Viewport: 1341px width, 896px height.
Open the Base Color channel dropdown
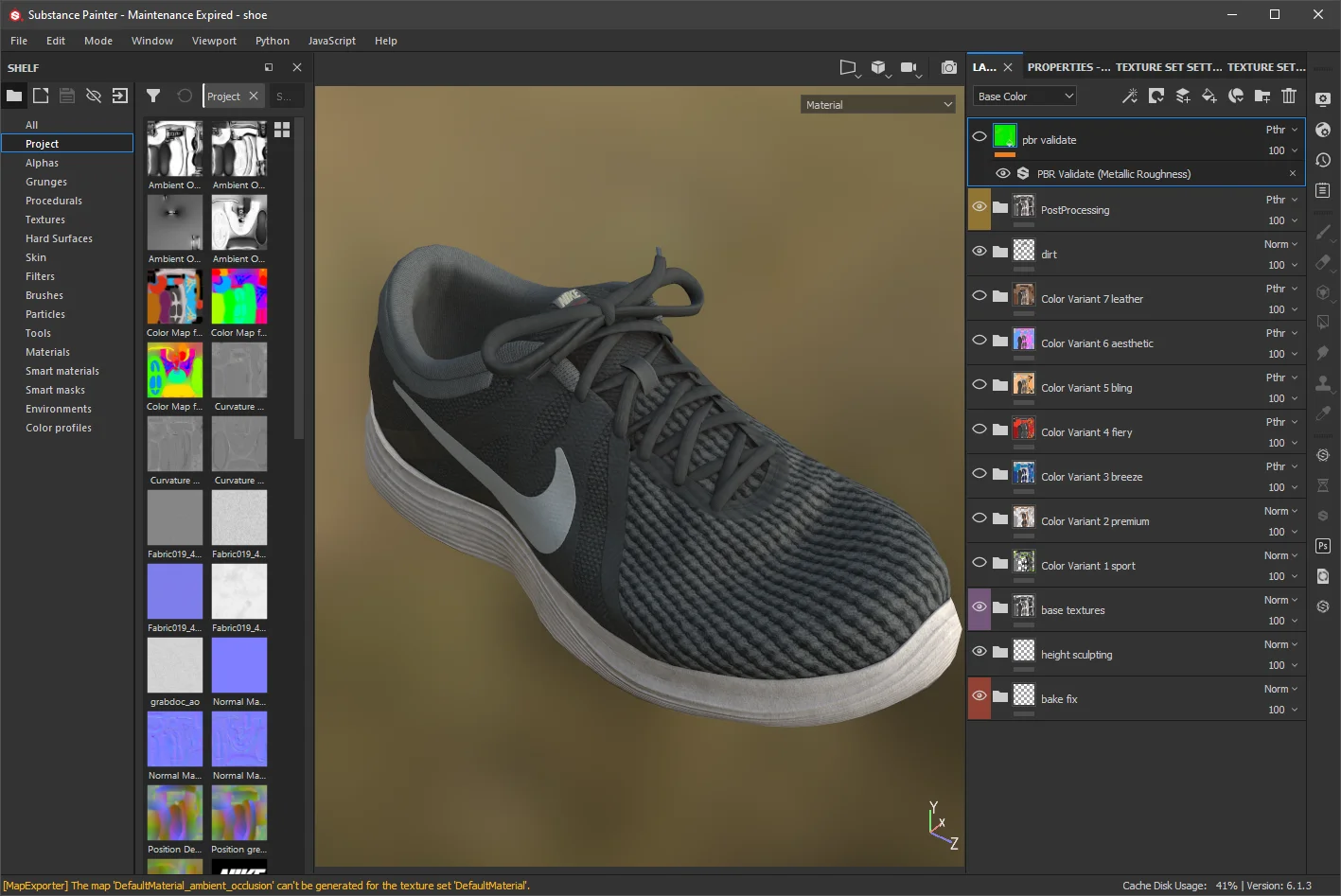1023,96
